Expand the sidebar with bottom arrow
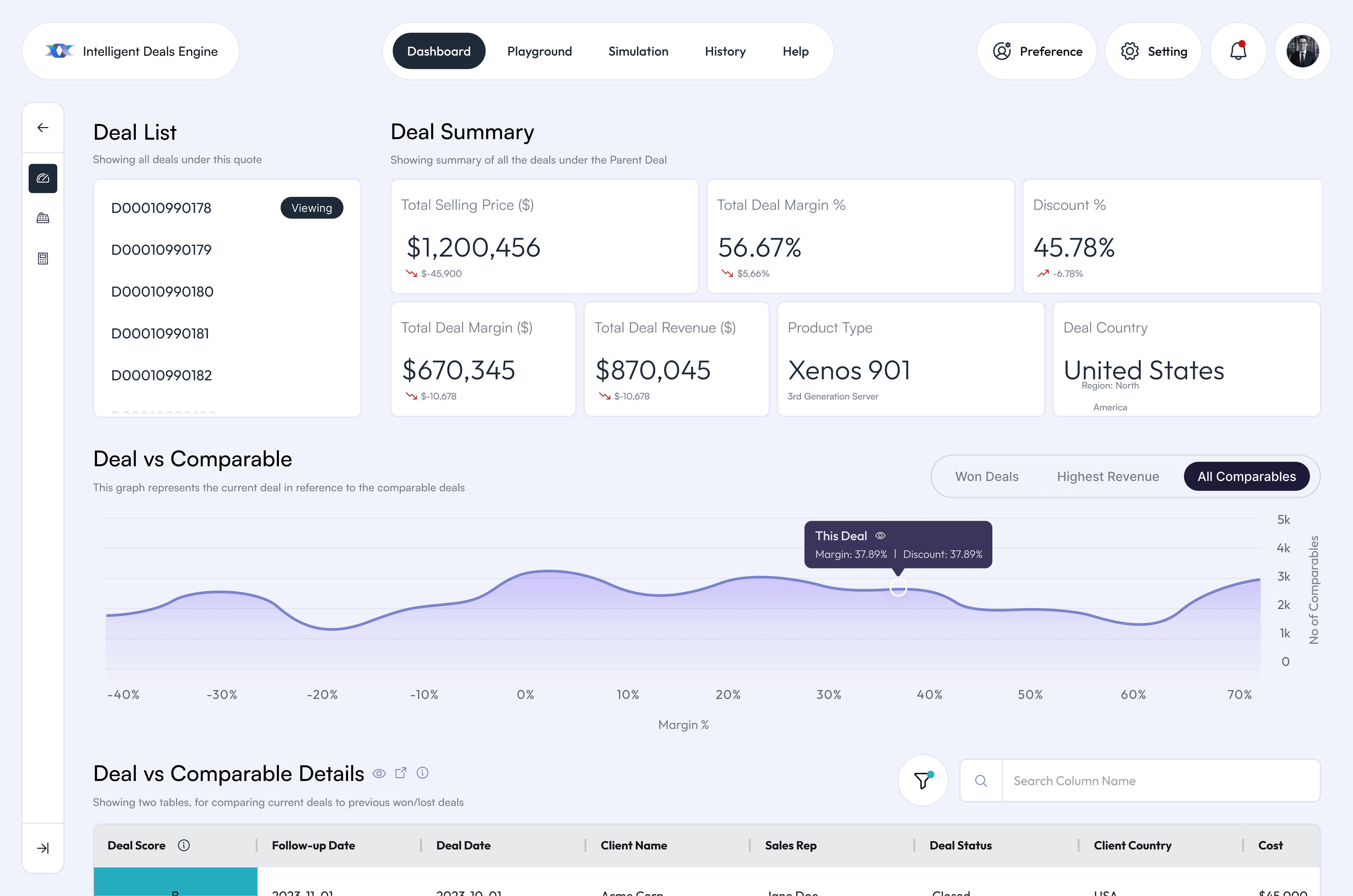Image resolution: width=1353 pixels, height=896 pixels. click(43, 848)
